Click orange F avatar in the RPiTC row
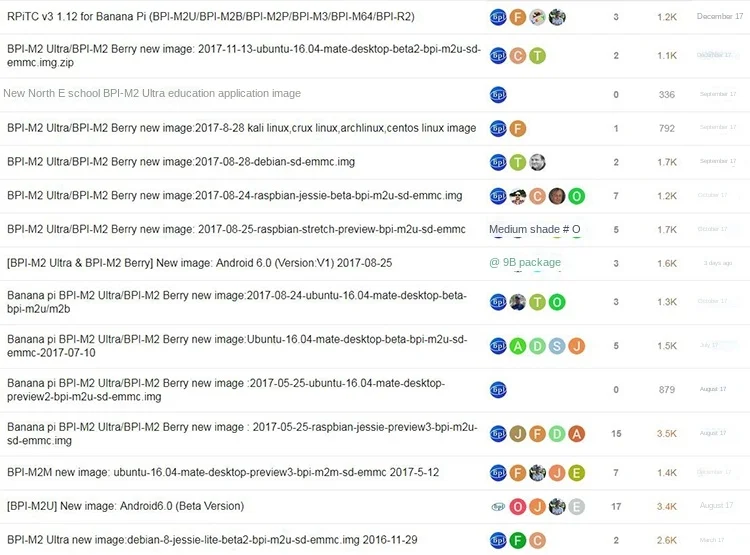Screen dimensions: 750x555 (x=518, y=18)
